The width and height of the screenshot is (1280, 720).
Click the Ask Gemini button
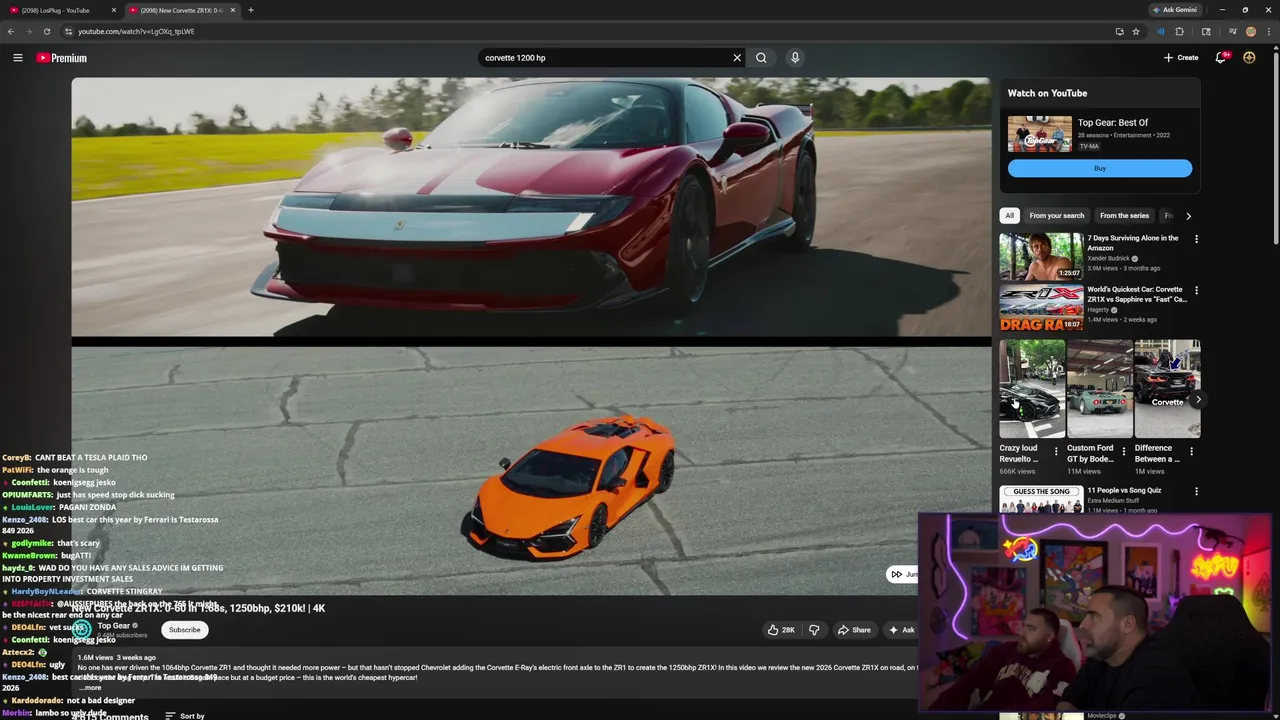click(x=1175, y=10)
